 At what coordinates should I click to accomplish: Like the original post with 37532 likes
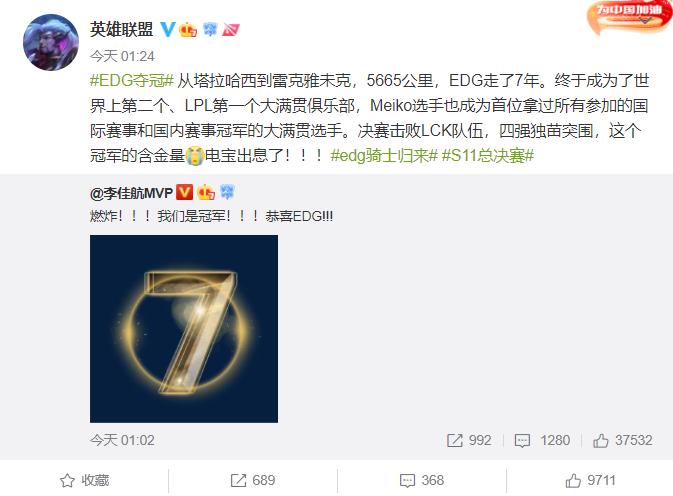[x=622, y=440]
